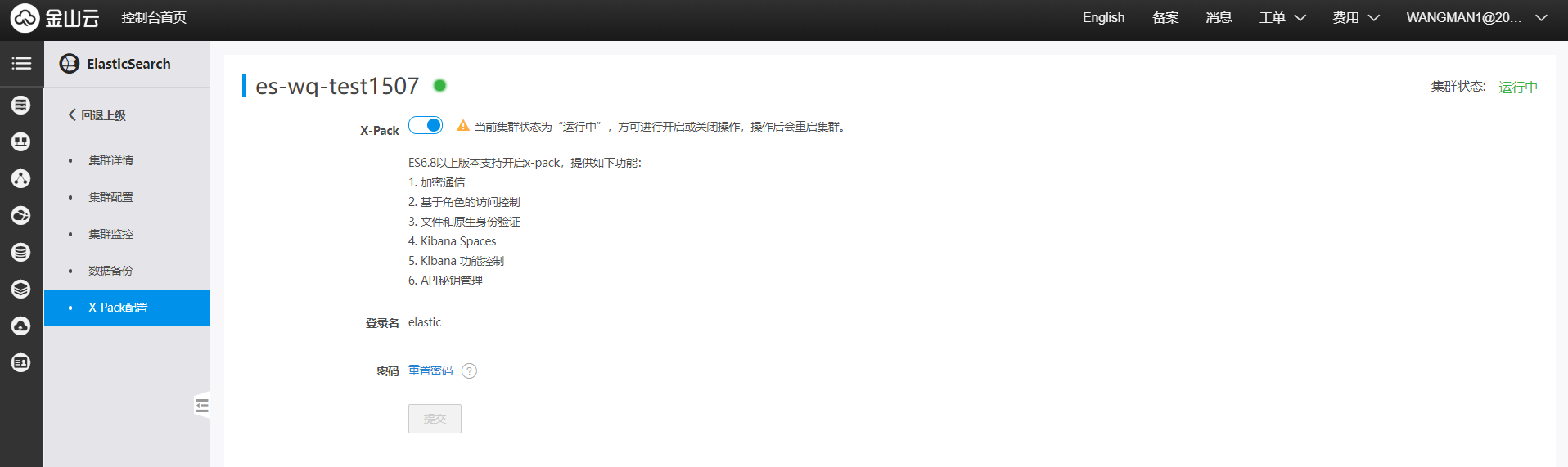This screenshot has height=467, width=1568.
Task: Click the ID card sidebar icon
Action: [x=21, y=362]
